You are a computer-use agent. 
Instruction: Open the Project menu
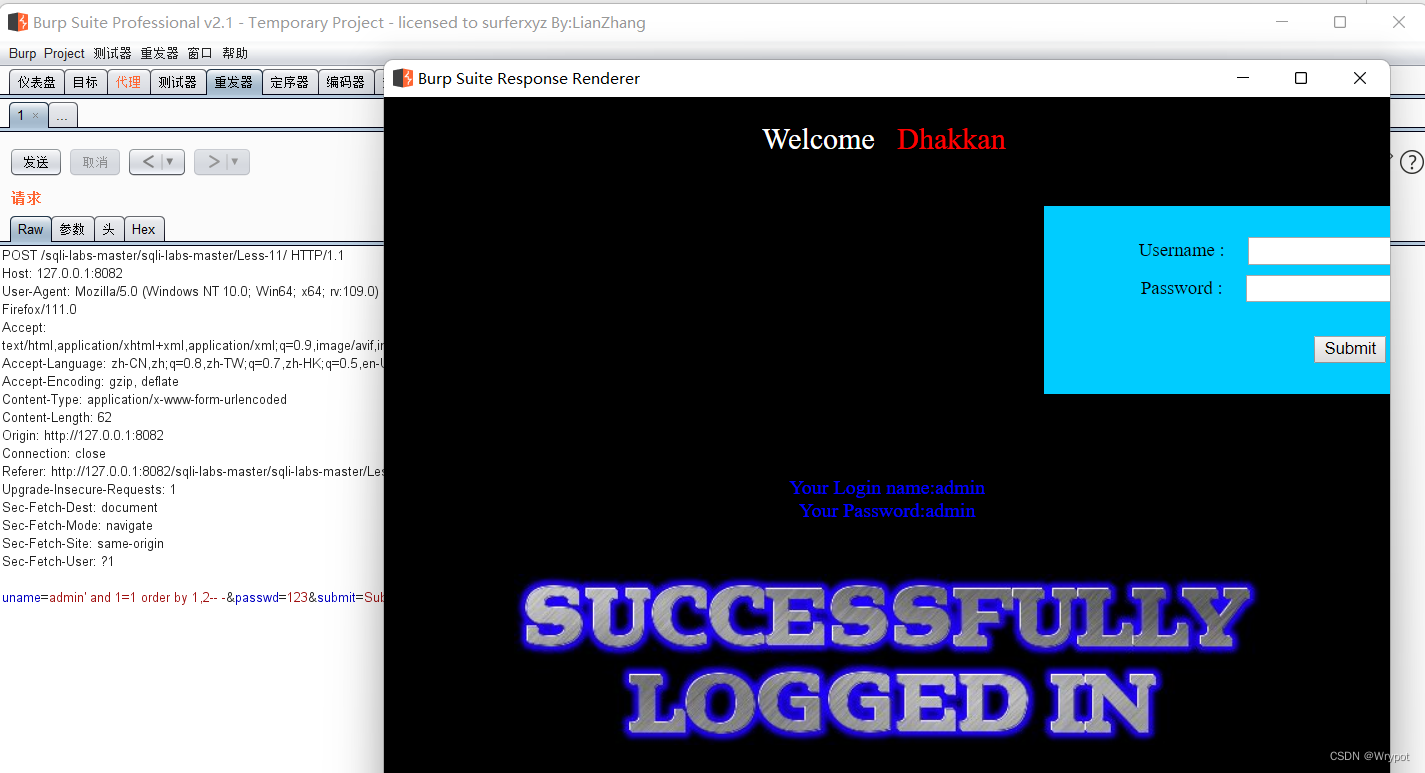click(64, 53)
